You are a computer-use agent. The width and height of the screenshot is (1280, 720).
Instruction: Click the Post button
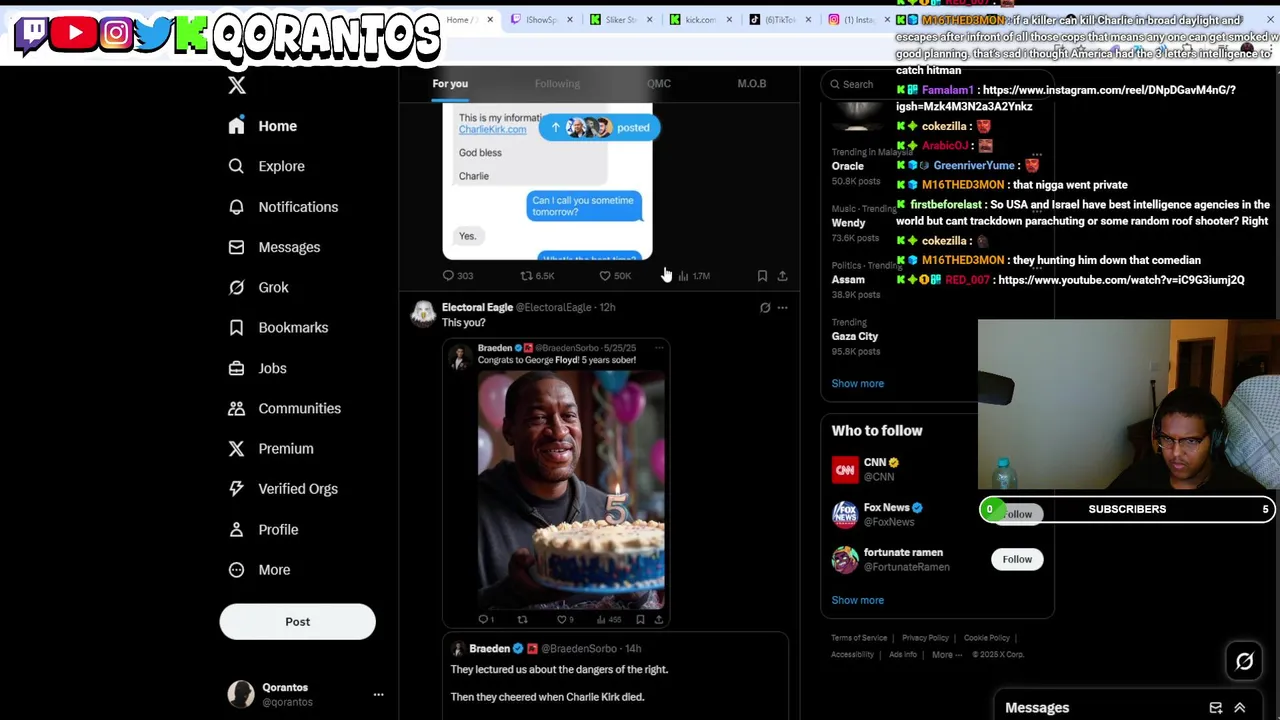click(x=297, y=622)
